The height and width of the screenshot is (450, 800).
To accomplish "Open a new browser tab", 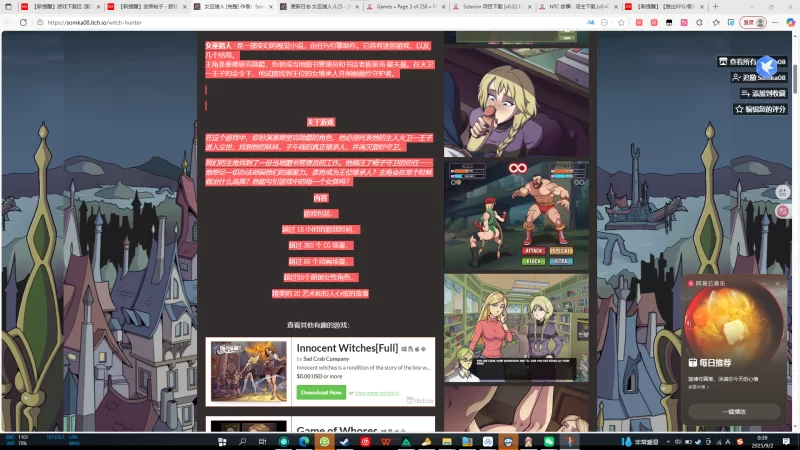I will pos(715,7).
